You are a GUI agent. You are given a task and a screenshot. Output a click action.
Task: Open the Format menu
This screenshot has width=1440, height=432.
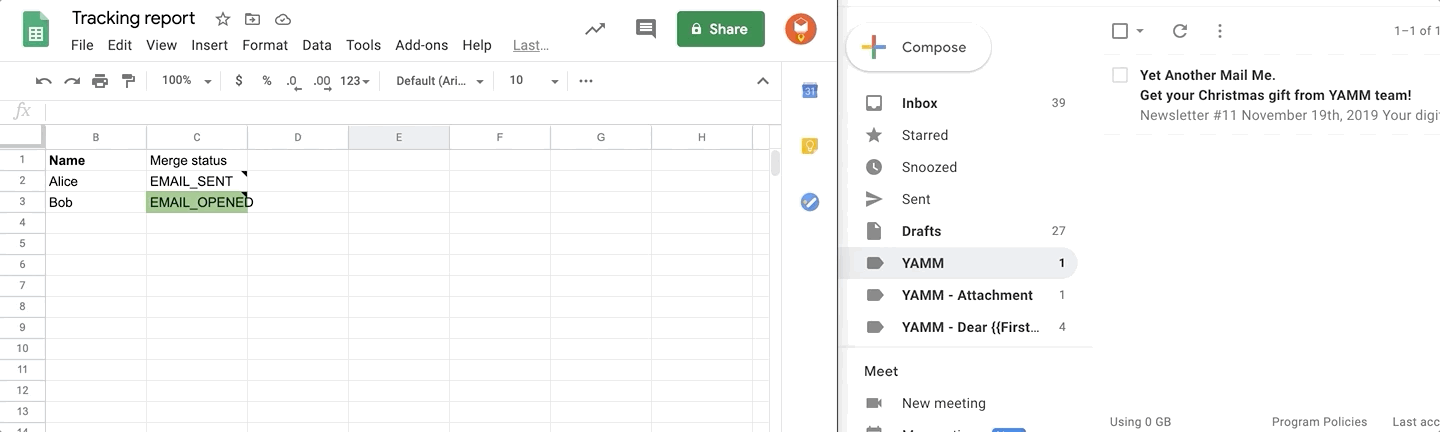(x=265, y=45)
